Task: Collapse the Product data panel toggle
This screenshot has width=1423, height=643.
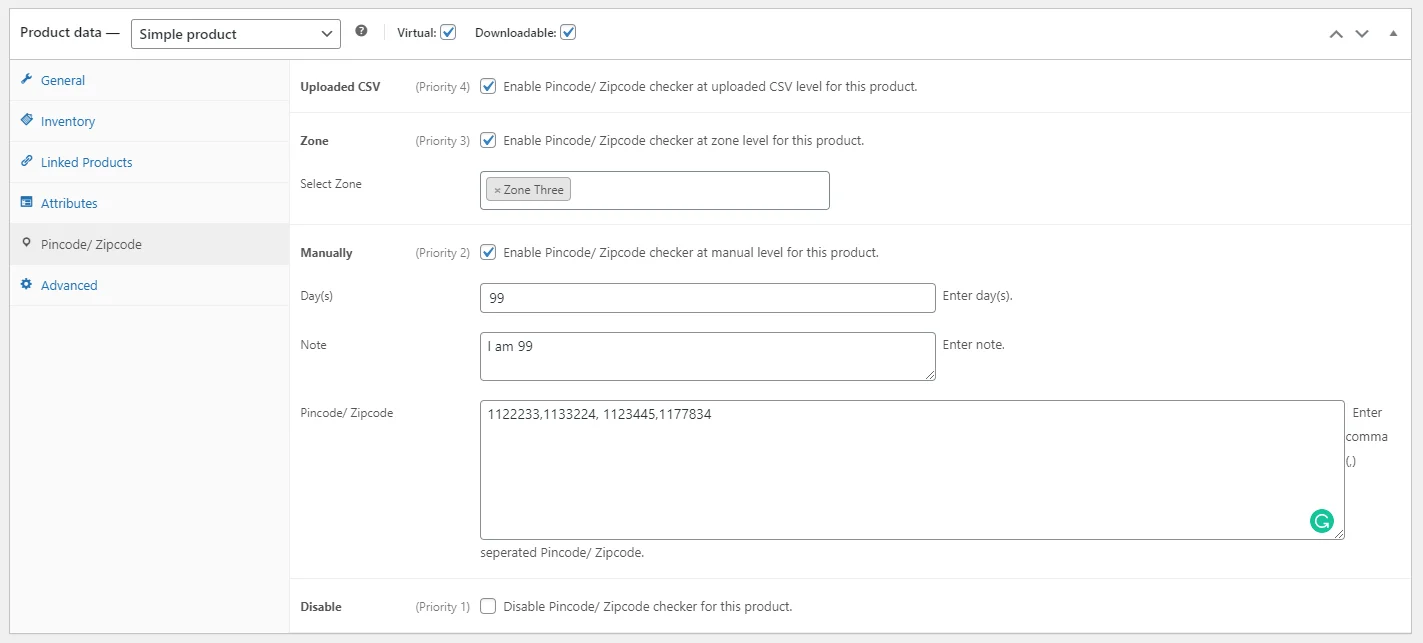Action: [x=1393, y=34]
